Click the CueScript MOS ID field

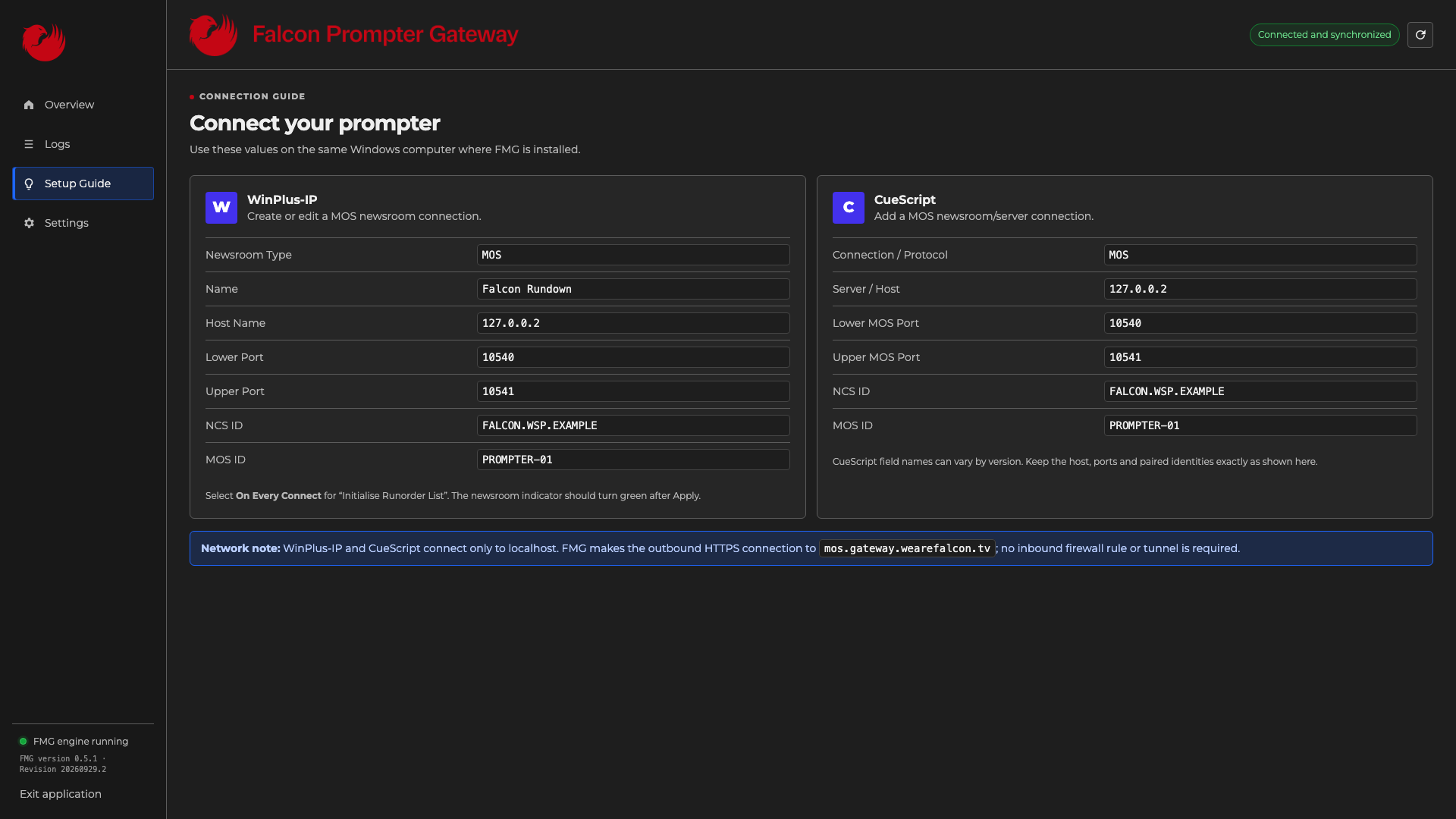tap(1260, 425)
